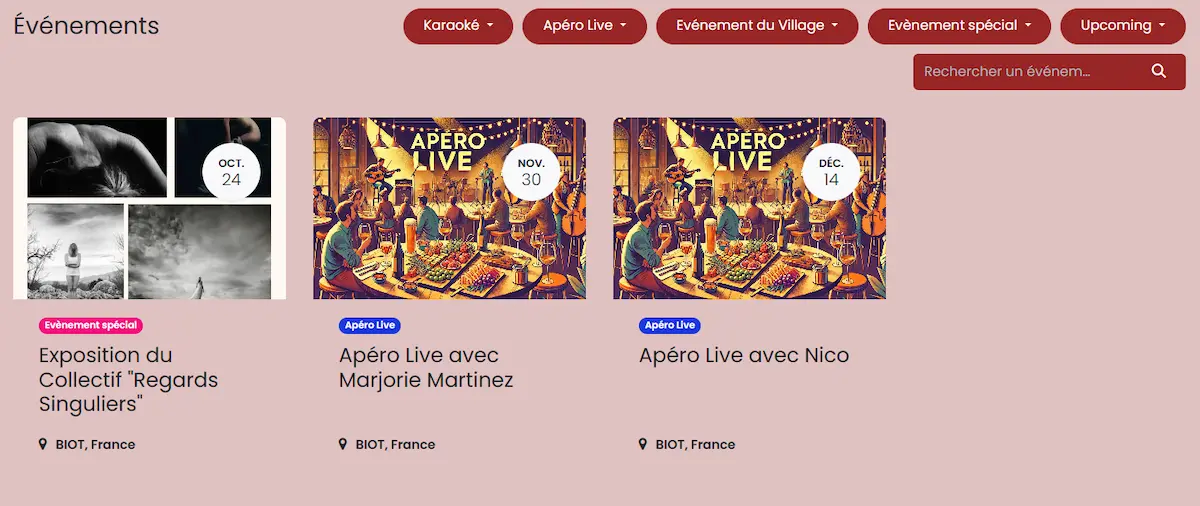This screenshot has height=506, width=1200.
Task: Click the OCT. 24 date badge
Action: [x=231, y=172]
